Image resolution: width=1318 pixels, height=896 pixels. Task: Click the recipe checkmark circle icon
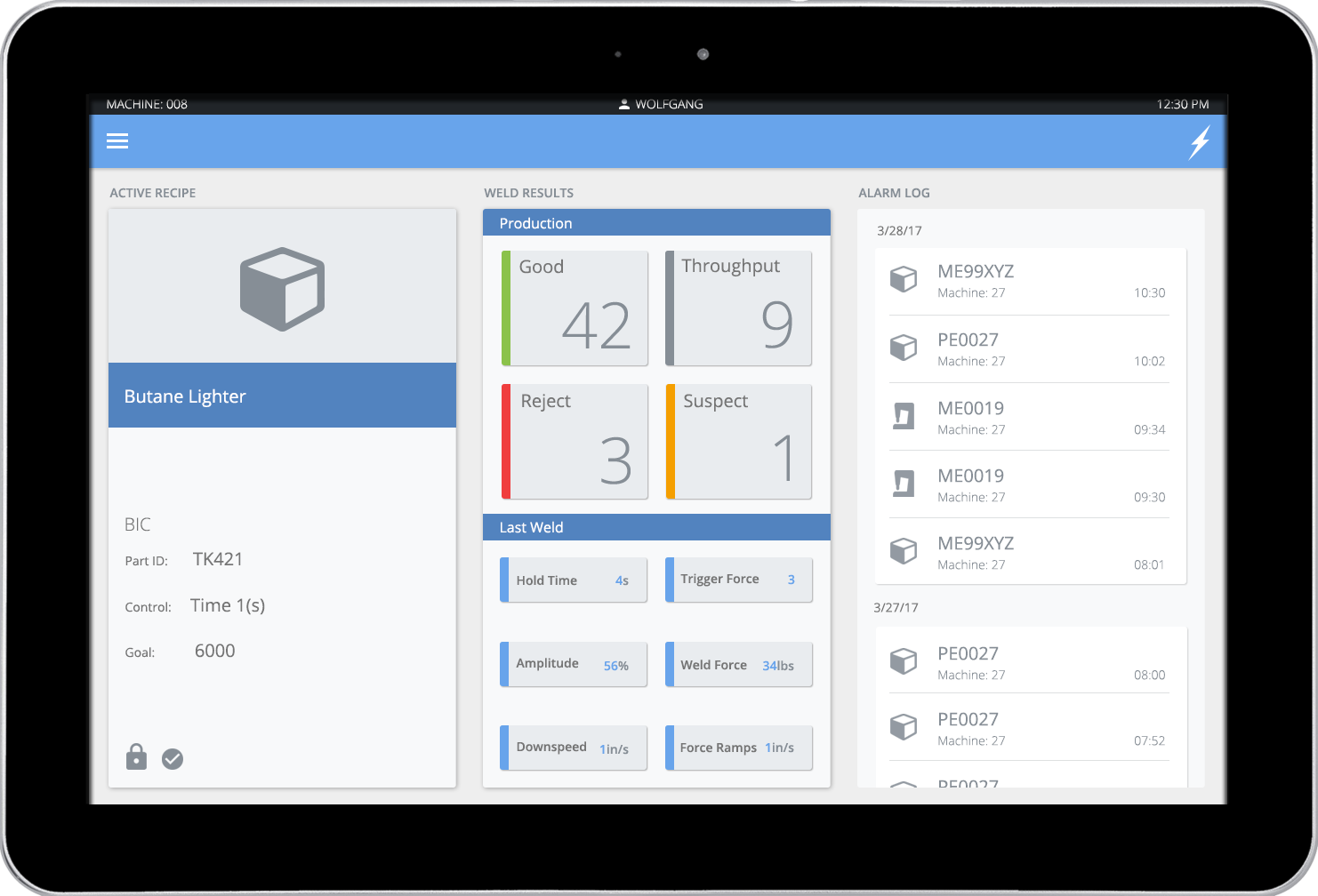(173, 759)
